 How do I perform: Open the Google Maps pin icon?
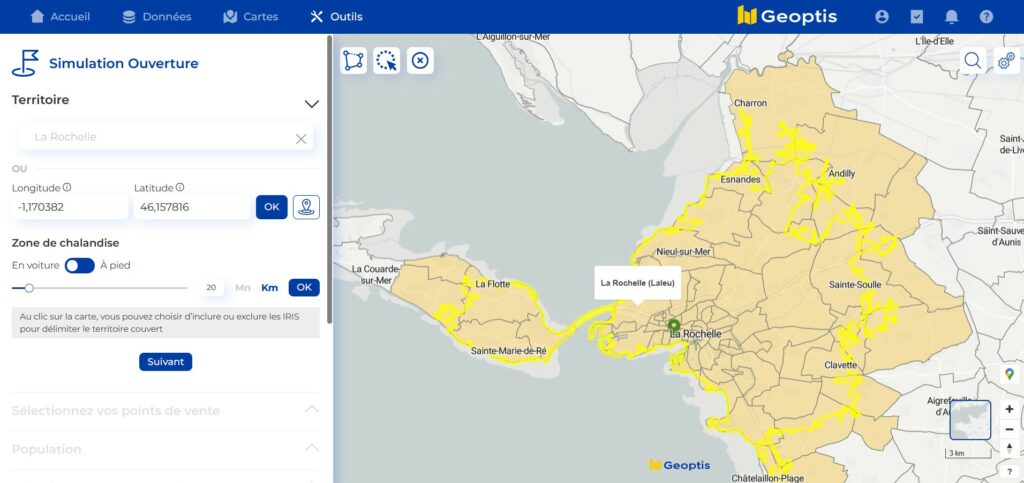pyautogui.click(x=1010, y=374)
